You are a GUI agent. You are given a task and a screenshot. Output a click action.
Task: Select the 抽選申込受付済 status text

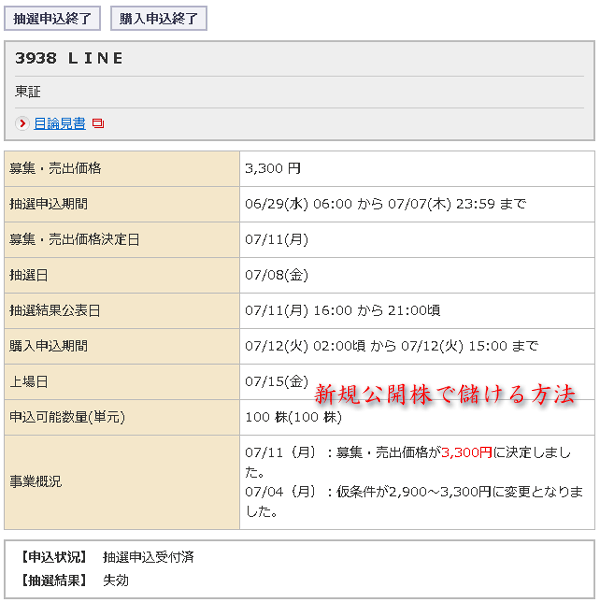149,557
